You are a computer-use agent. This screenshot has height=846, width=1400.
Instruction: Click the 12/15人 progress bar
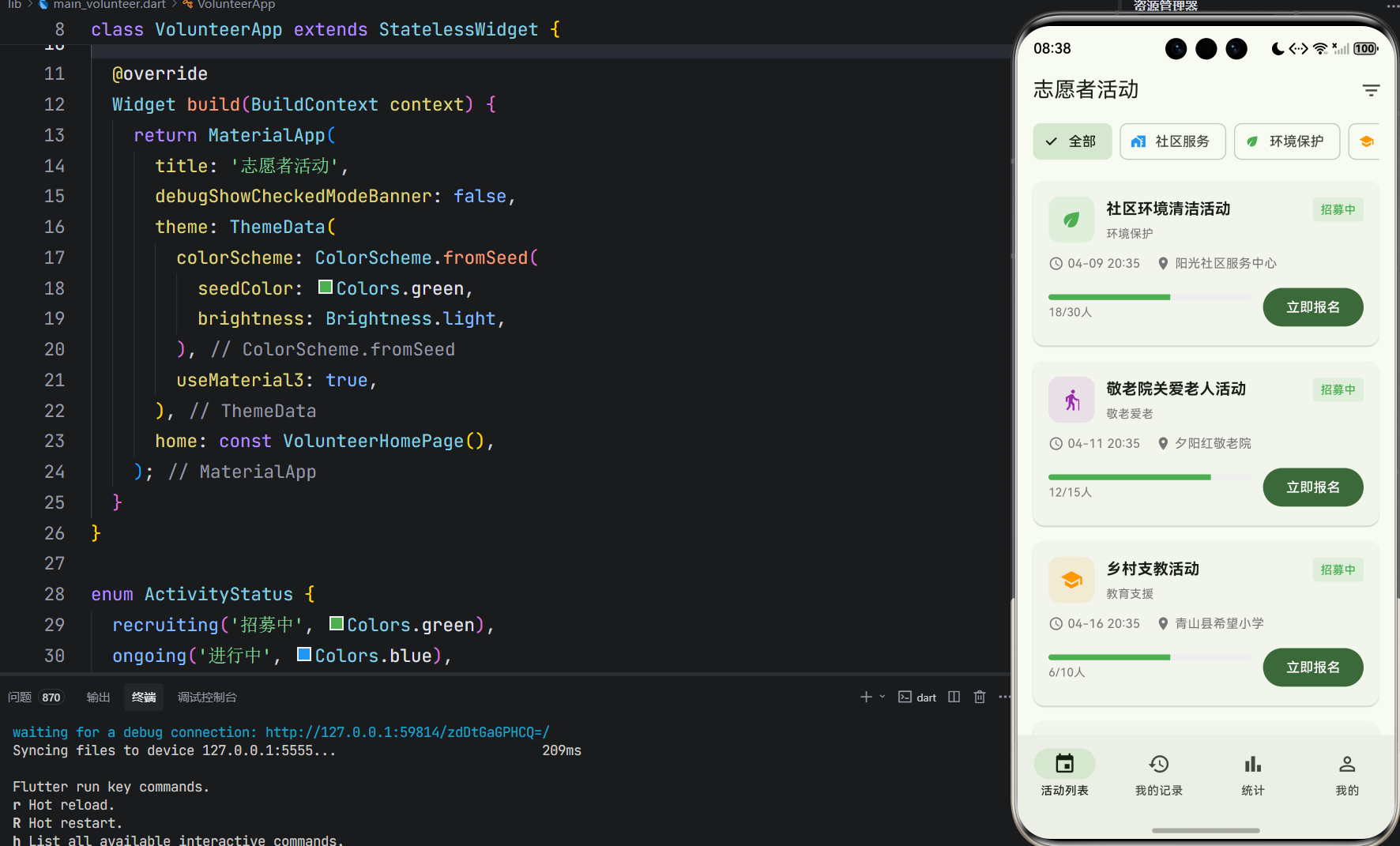point(1150,477)
